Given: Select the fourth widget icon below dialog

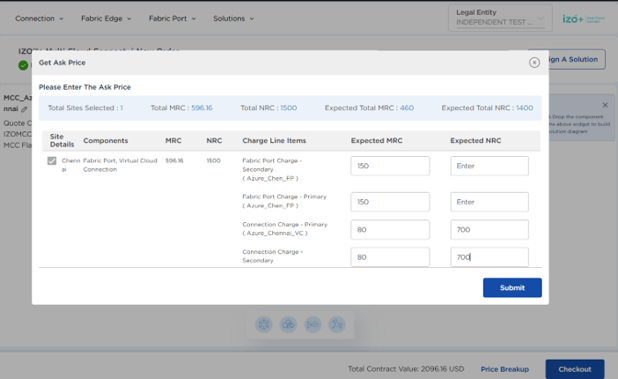Looking at the screenshot, I should coord(337,325).
